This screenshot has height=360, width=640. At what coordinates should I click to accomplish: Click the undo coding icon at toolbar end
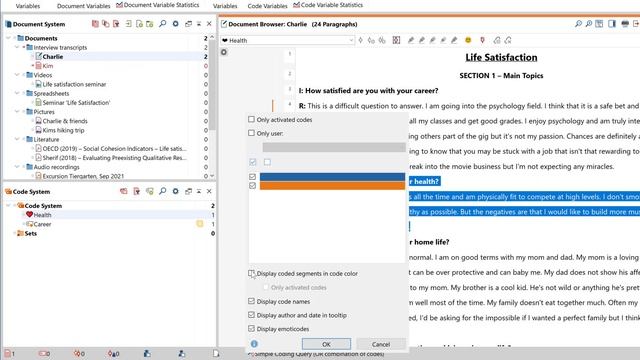coord(508,40)
